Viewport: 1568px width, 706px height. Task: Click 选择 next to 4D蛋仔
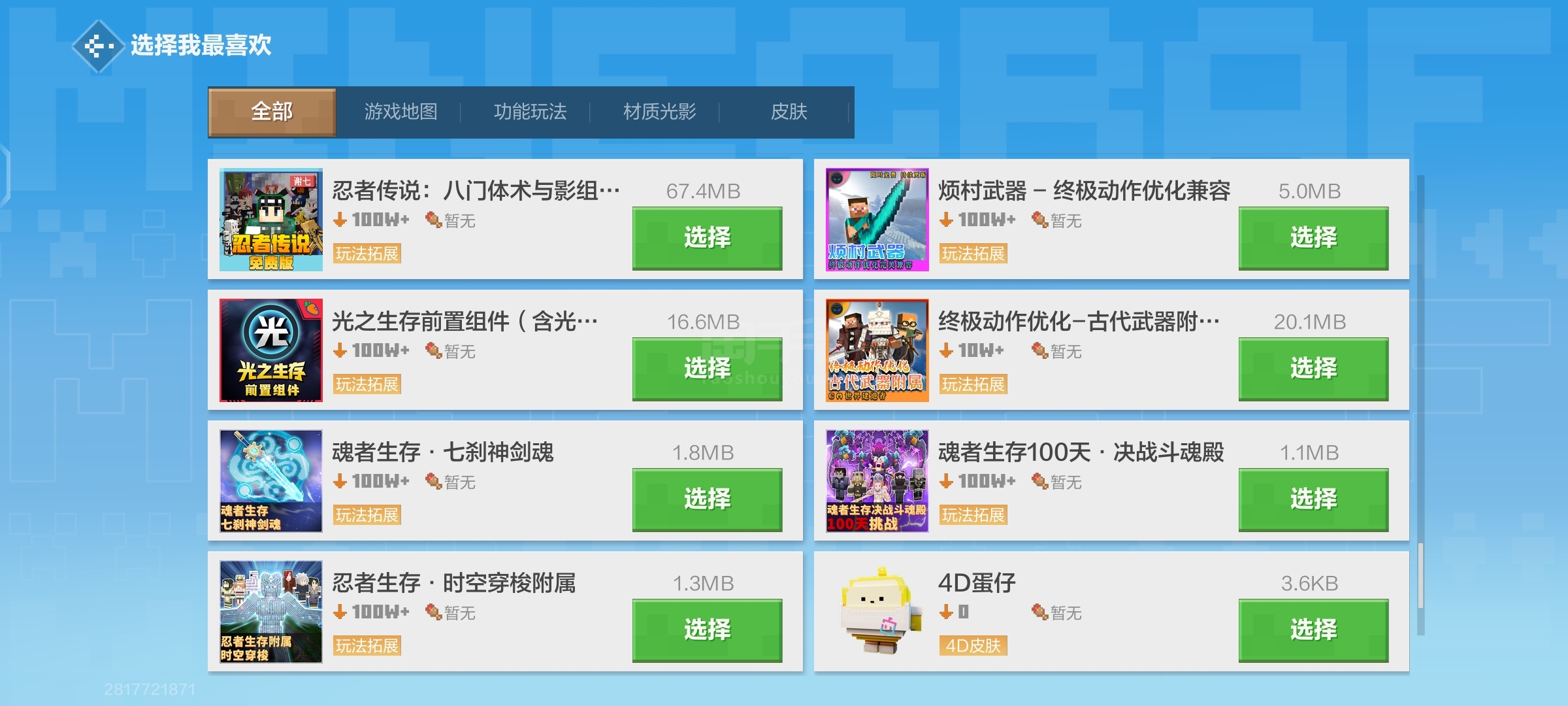[x=1313, y=630]
